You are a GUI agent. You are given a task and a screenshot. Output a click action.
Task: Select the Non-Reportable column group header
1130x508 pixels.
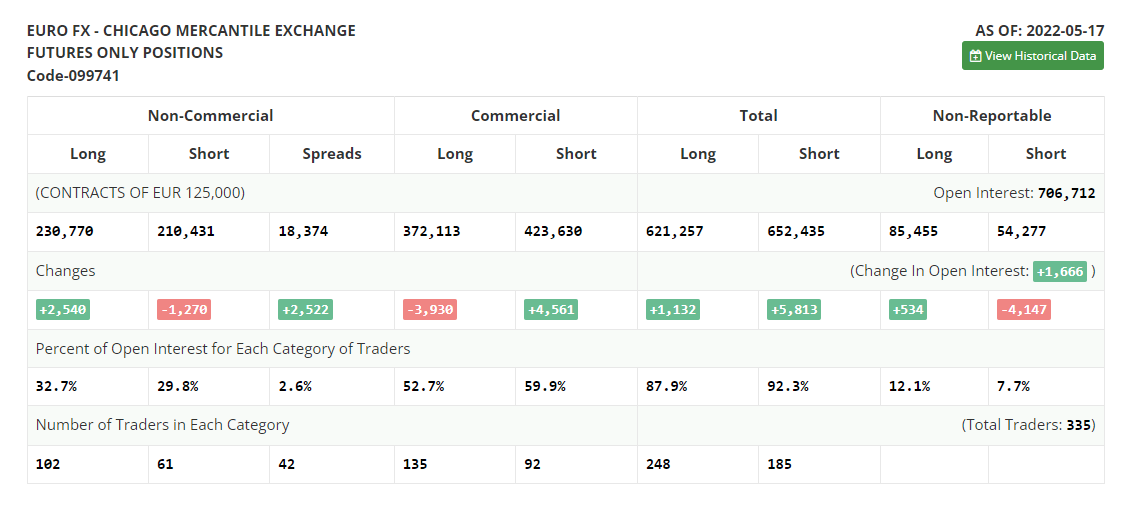tap(992, 115)
